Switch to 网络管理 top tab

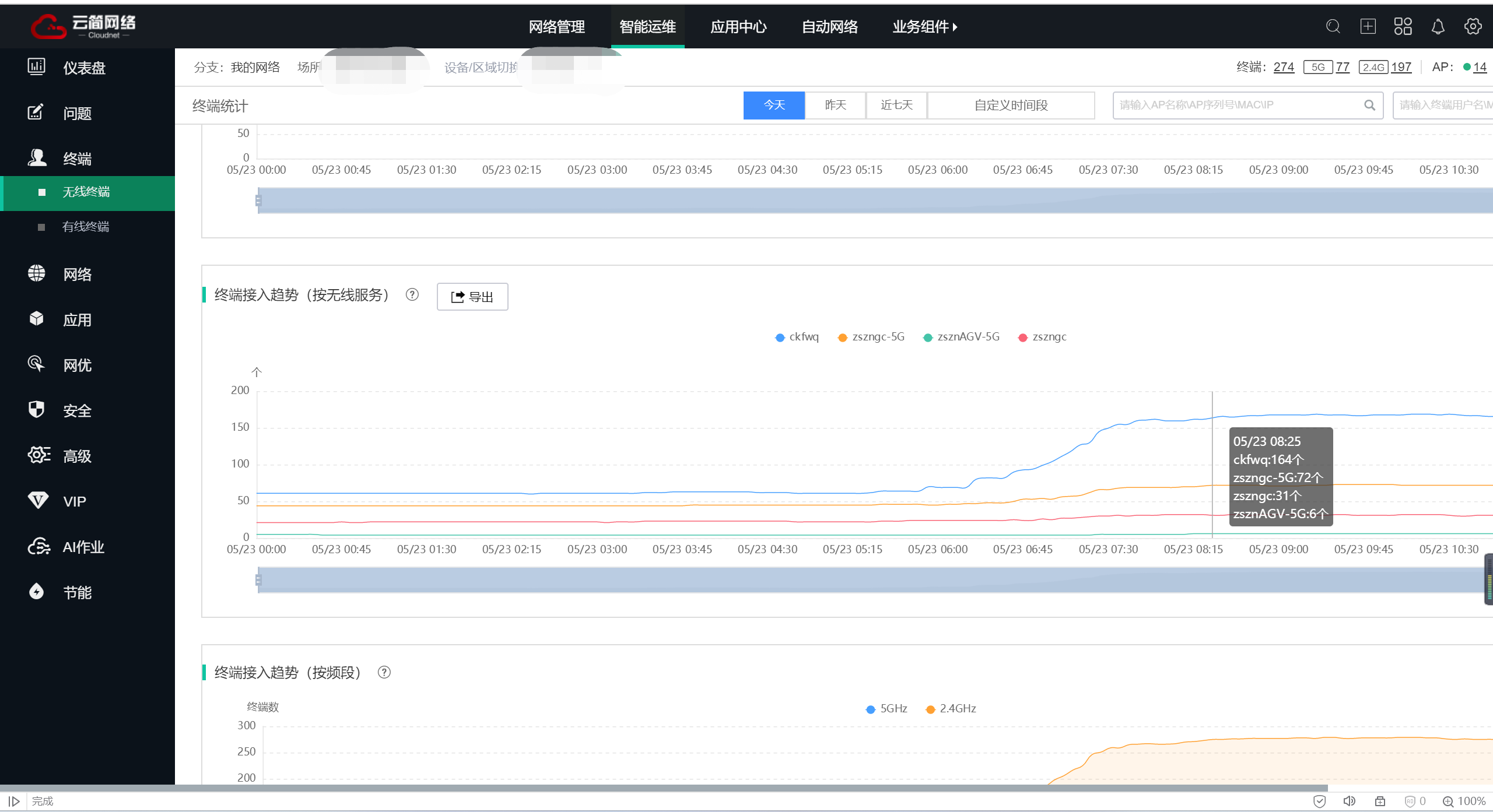556,27
